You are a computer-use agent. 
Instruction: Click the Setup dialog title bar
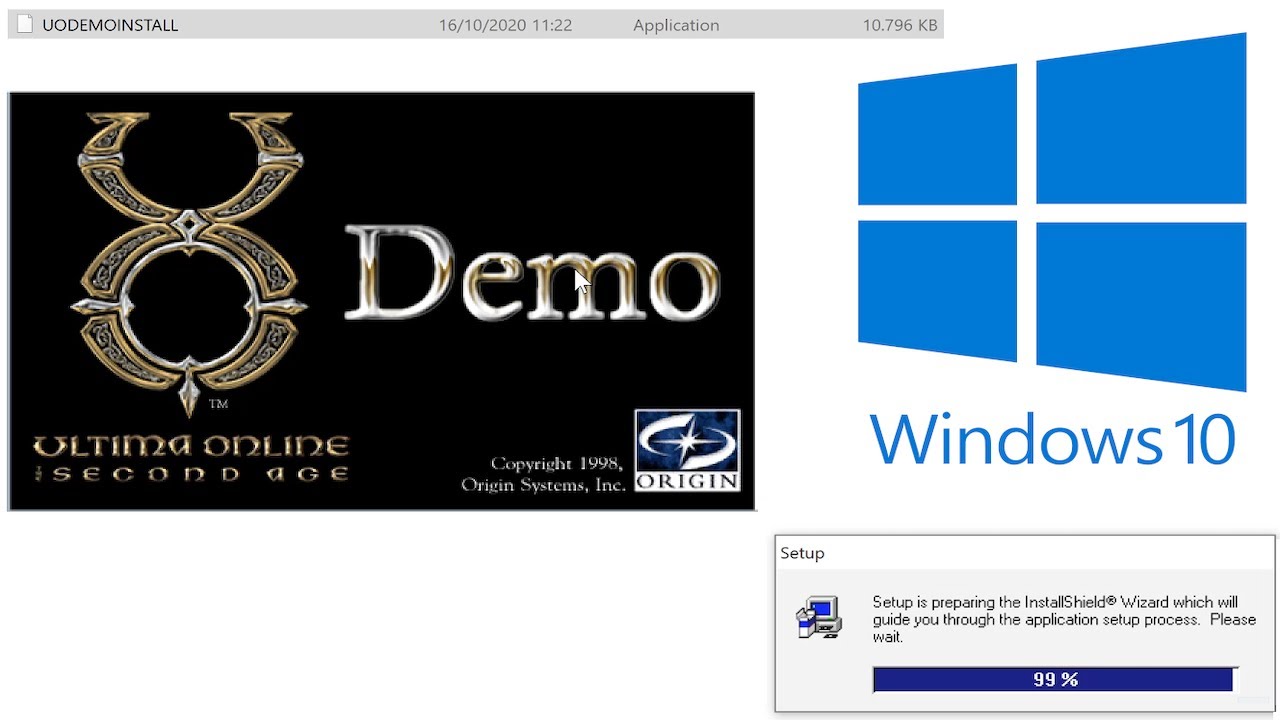tap(1025, 553)
